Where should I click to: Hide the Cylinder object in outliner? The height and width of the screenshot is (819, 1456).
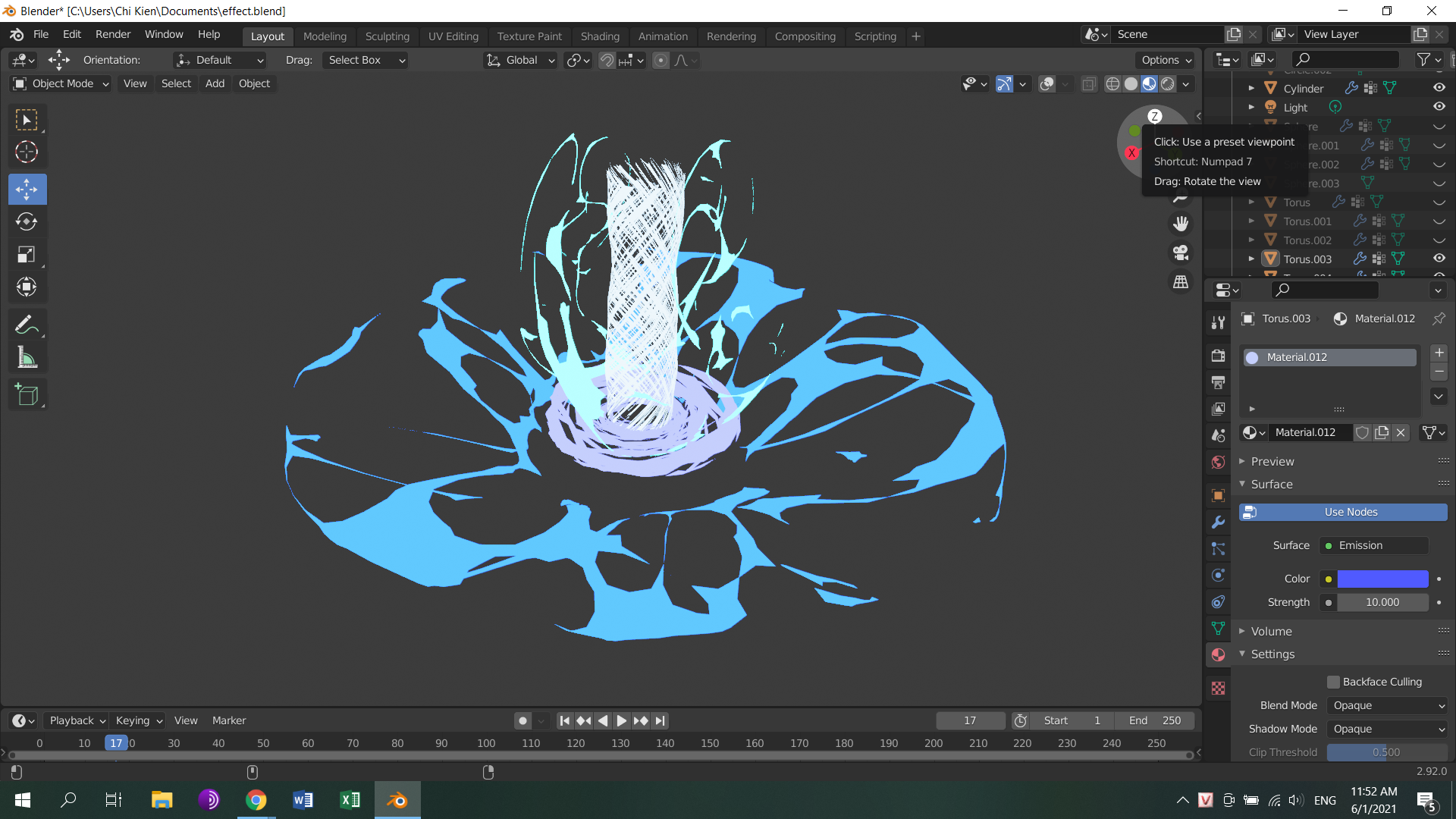tap(1439, 88)
